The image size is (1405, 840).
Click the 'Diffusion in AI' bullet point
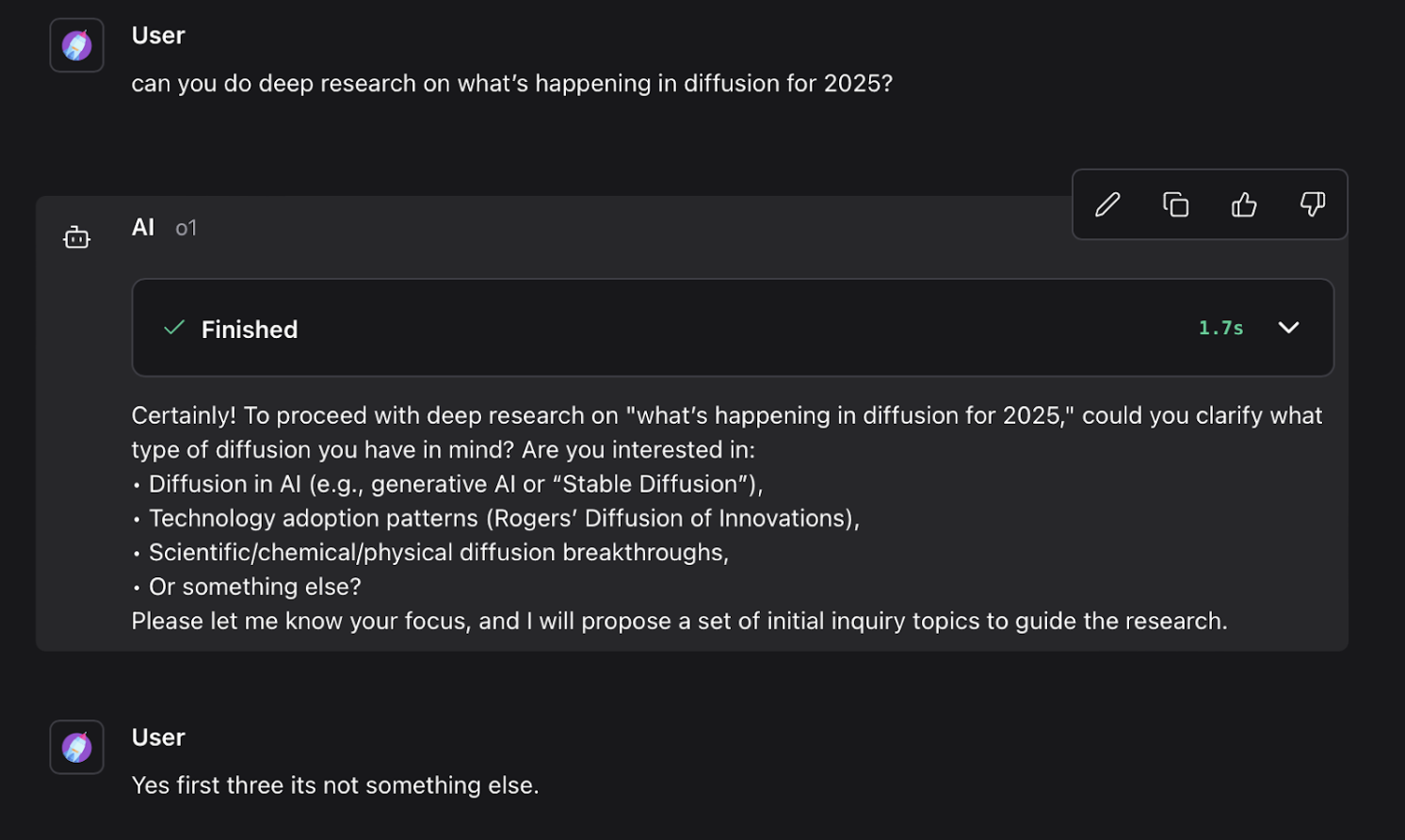(456, 484)
